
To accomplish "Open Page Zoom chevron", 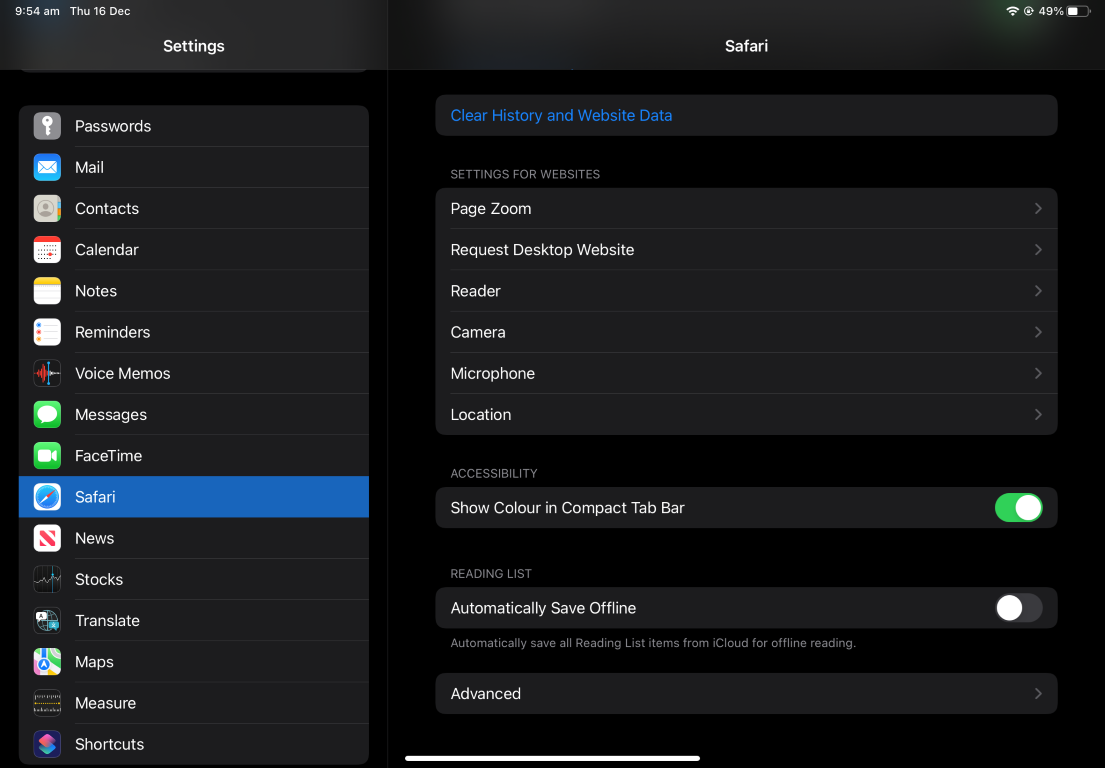I will tap(1038, 209).
